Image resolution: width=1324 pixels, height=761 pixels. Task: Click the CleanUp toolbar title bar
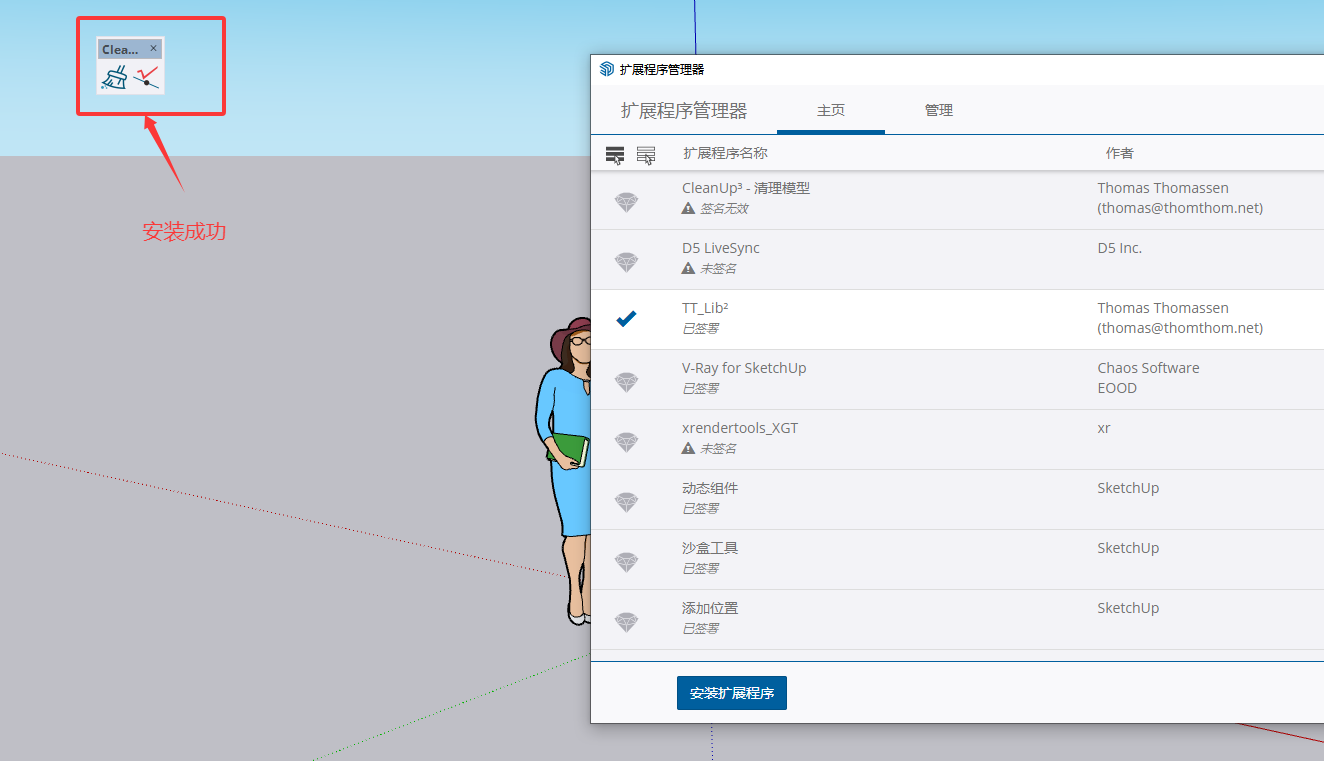pyautogui.click(x=130, y=49)
